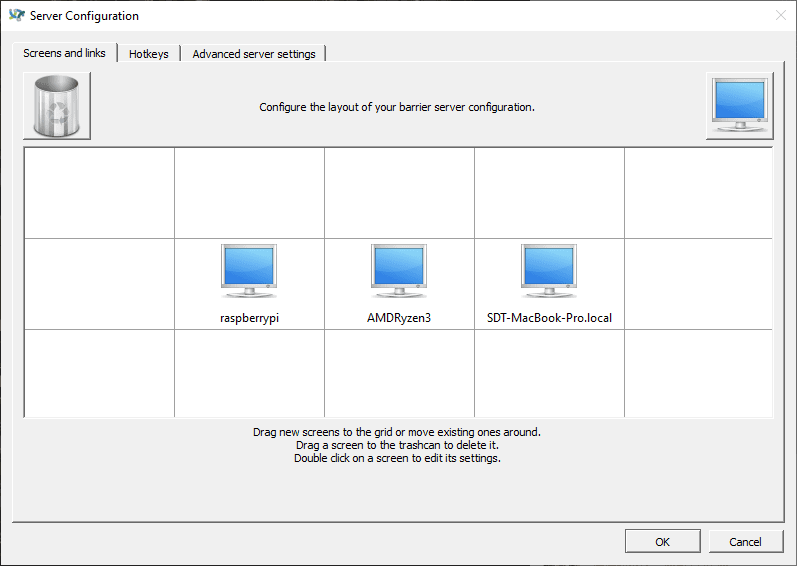Image resolution: width=797 pixels, height=566 pixels.
Task: Click the trashcan icon for deleting screens
Action: click(x=57, y=106)
